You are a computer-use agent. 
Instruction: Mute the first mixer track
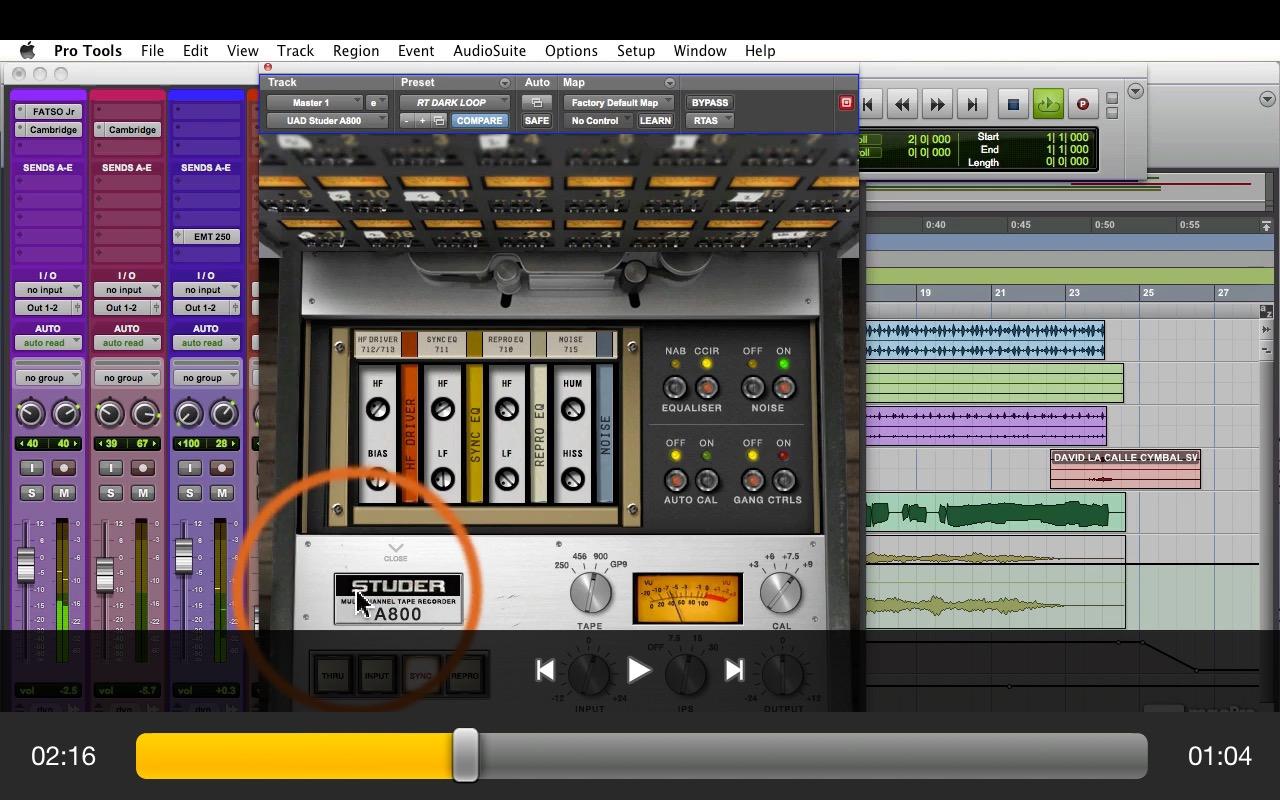pos(64,493)
